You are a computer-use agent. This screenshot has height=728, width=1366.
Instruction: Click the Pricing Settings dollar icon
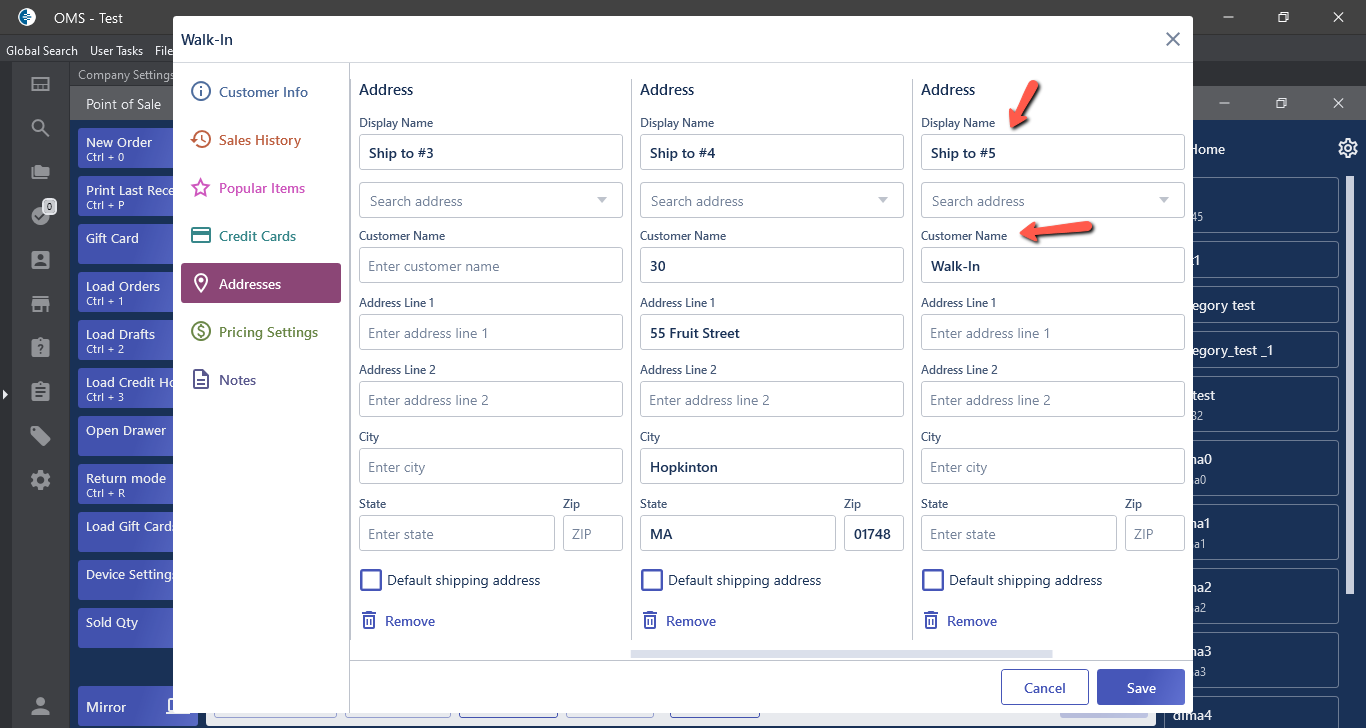pos(201,332)
